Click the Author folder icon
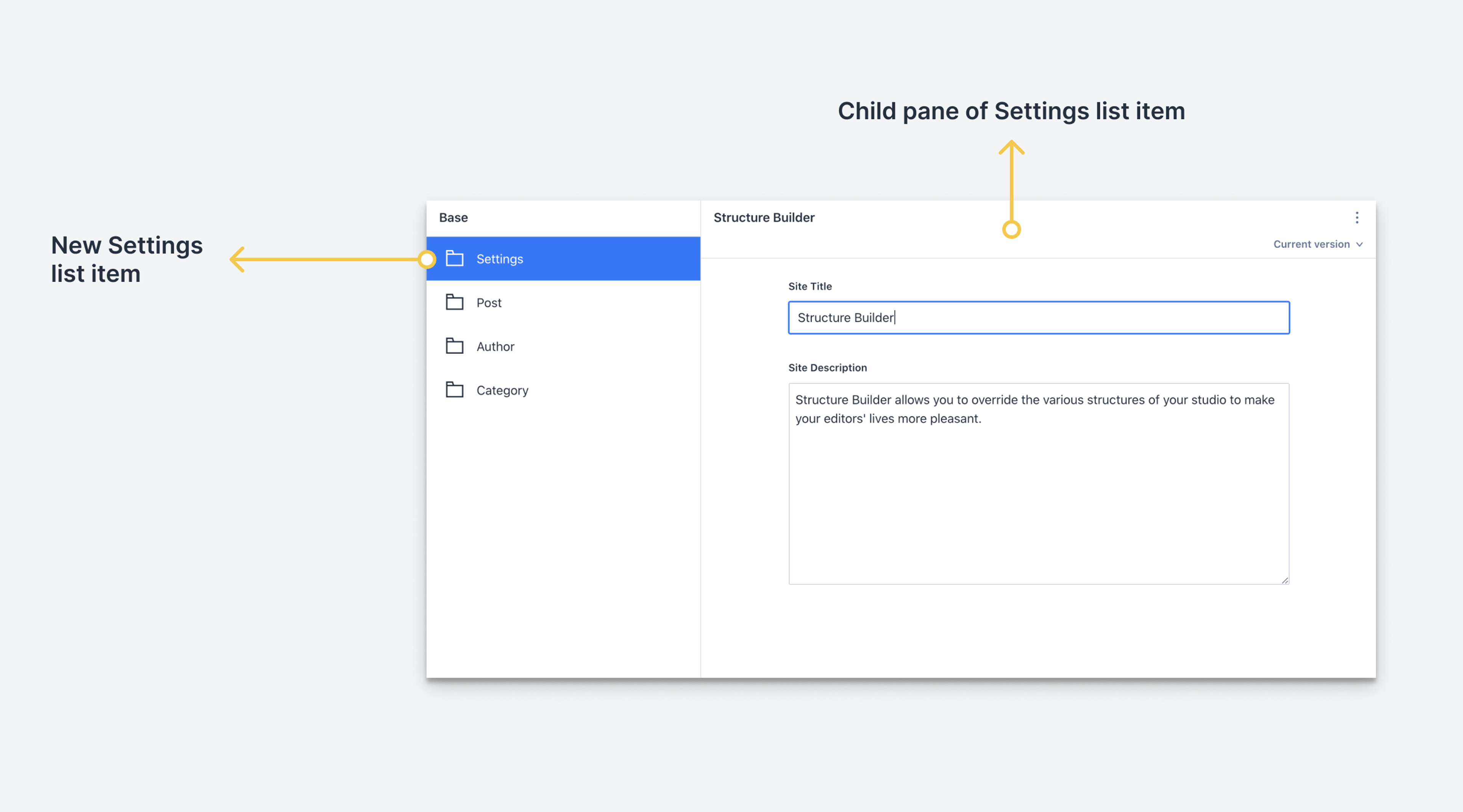This screenshot has height=812, width=1463. (x=455, y=346)
